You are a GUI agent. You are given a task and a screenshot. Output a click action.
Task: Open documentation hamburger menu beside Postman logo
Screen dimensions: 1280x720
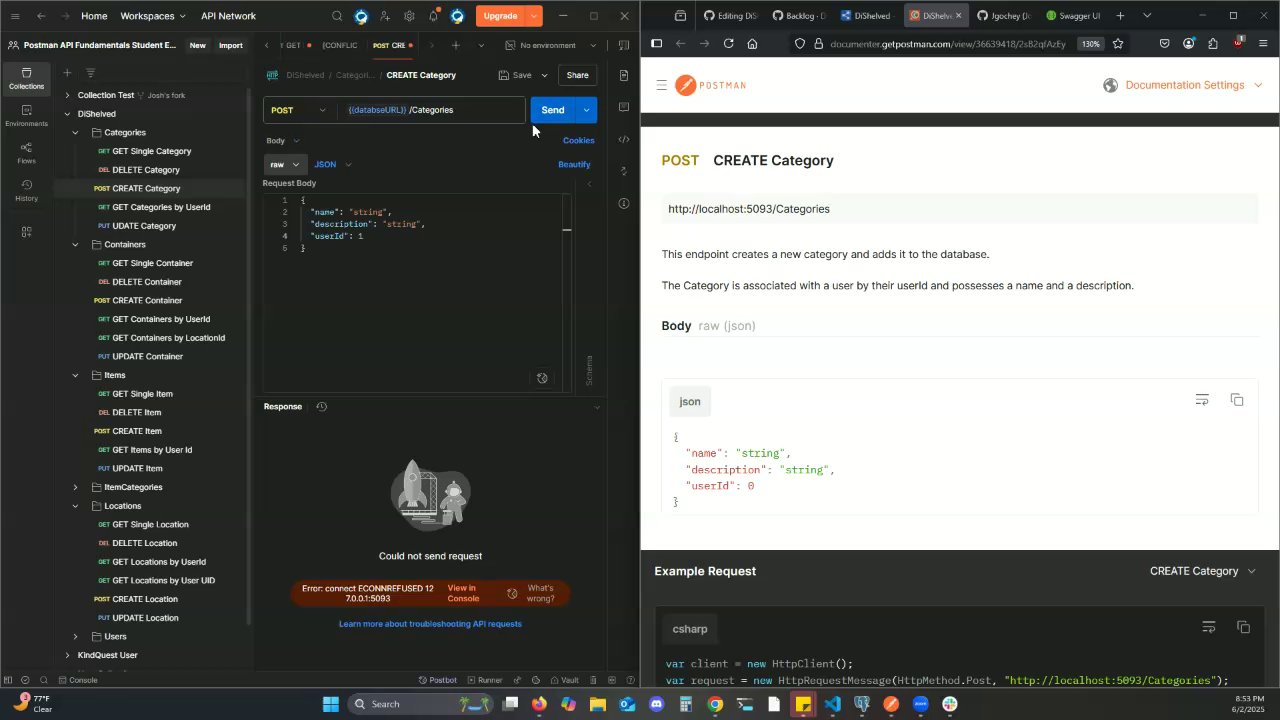coord(661,85)
